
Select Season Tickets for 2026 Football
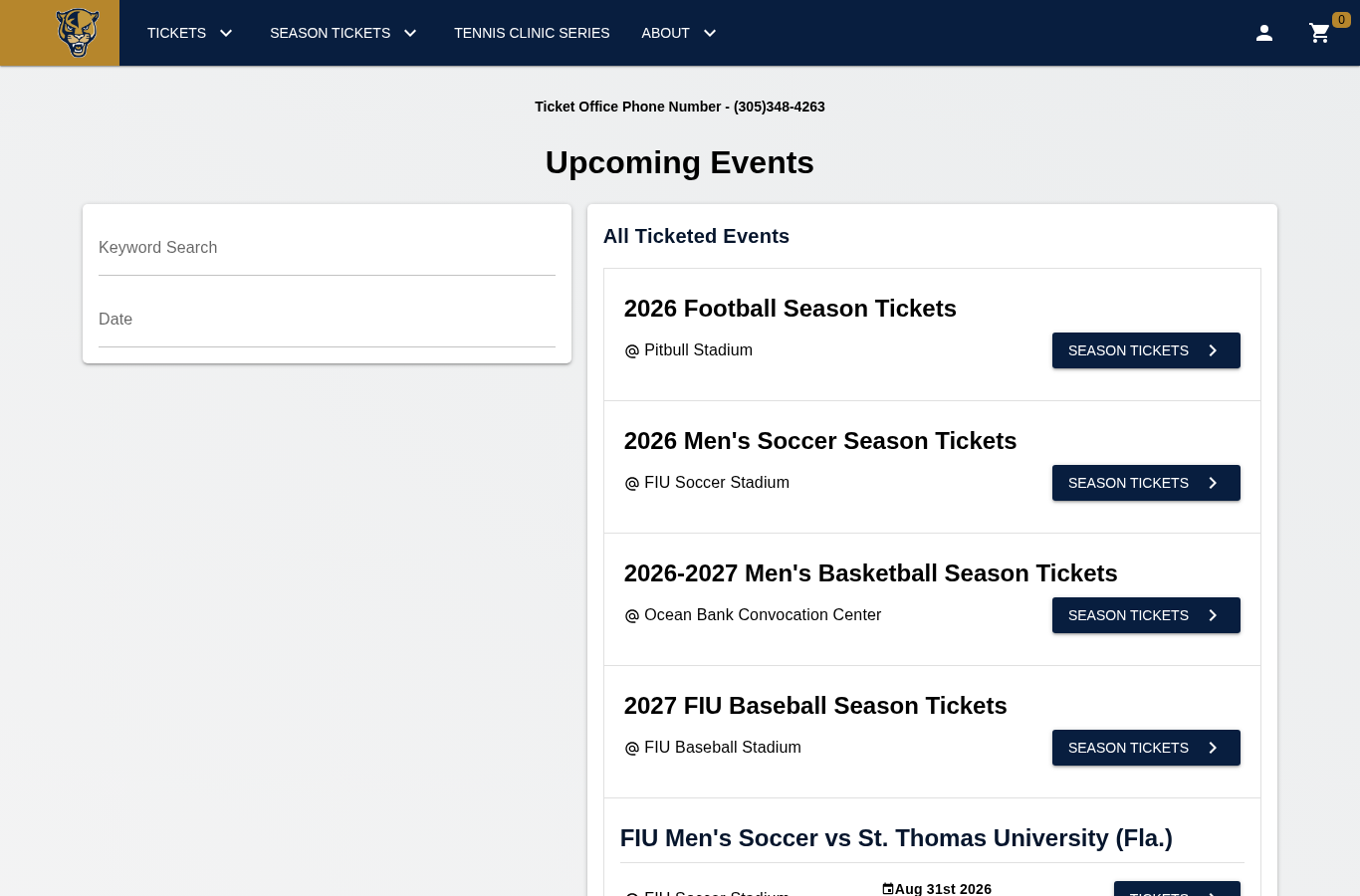point(1146,350)
